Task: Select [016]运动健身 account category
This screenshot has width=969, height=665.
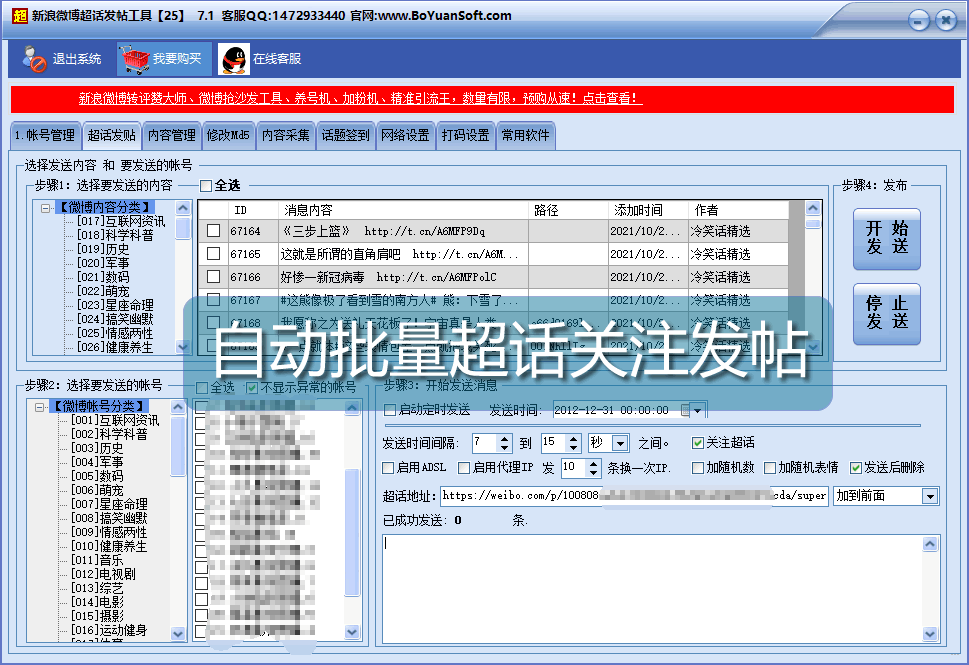Action: coord(109,630)
